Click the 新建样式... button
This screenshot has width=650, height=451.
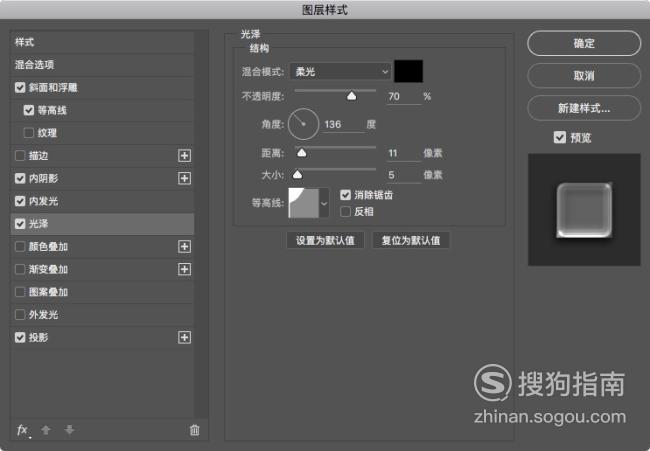[x=584, y=108]
